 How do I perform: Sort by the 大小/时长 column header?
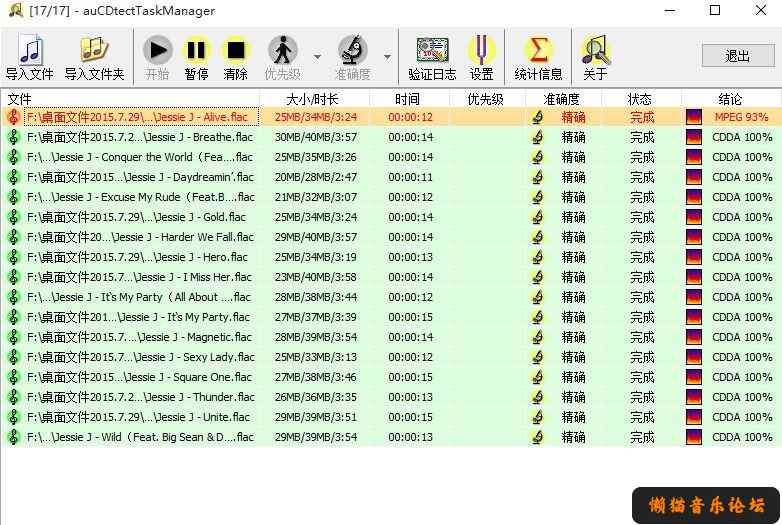pyautogui.click(x=315, y=99)
